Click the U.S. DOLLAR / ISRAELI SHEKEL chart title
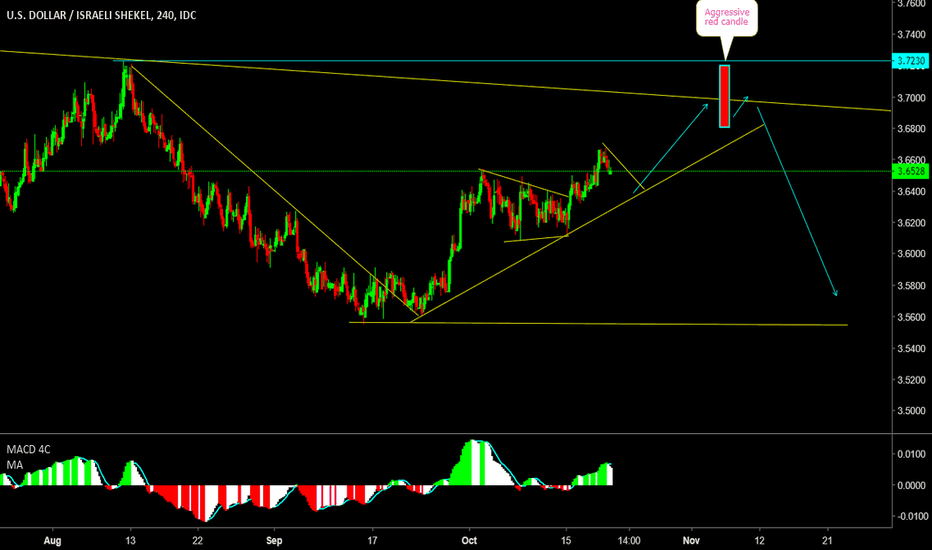This screenshot has width=932, height=550. tap(101, 15)
